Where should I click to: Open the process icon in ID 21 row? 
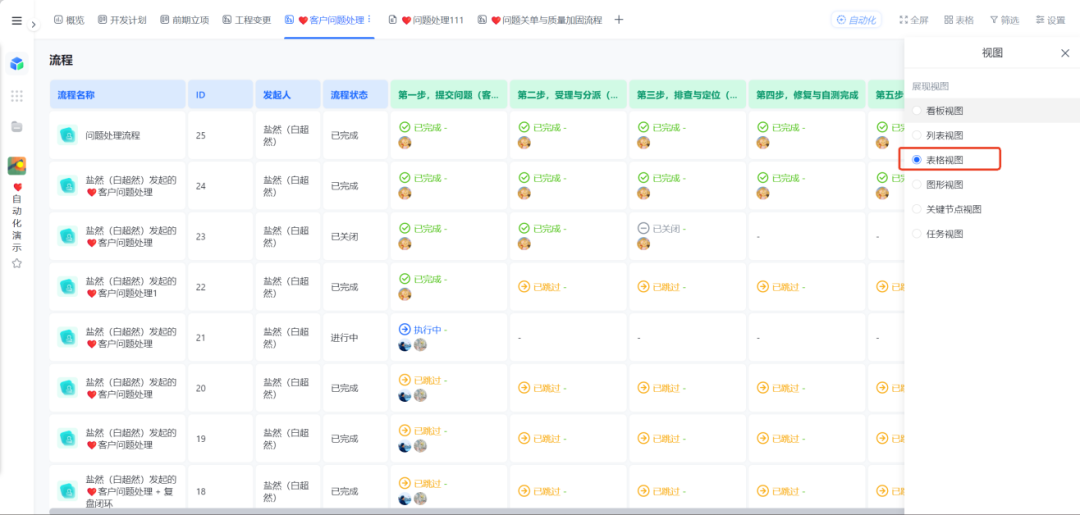[x=68, y=337]
